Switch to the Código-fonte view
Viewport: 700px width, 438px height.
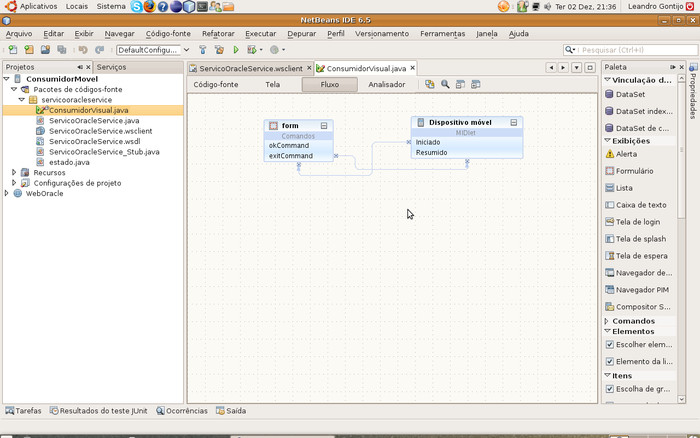tap(216, 84)
